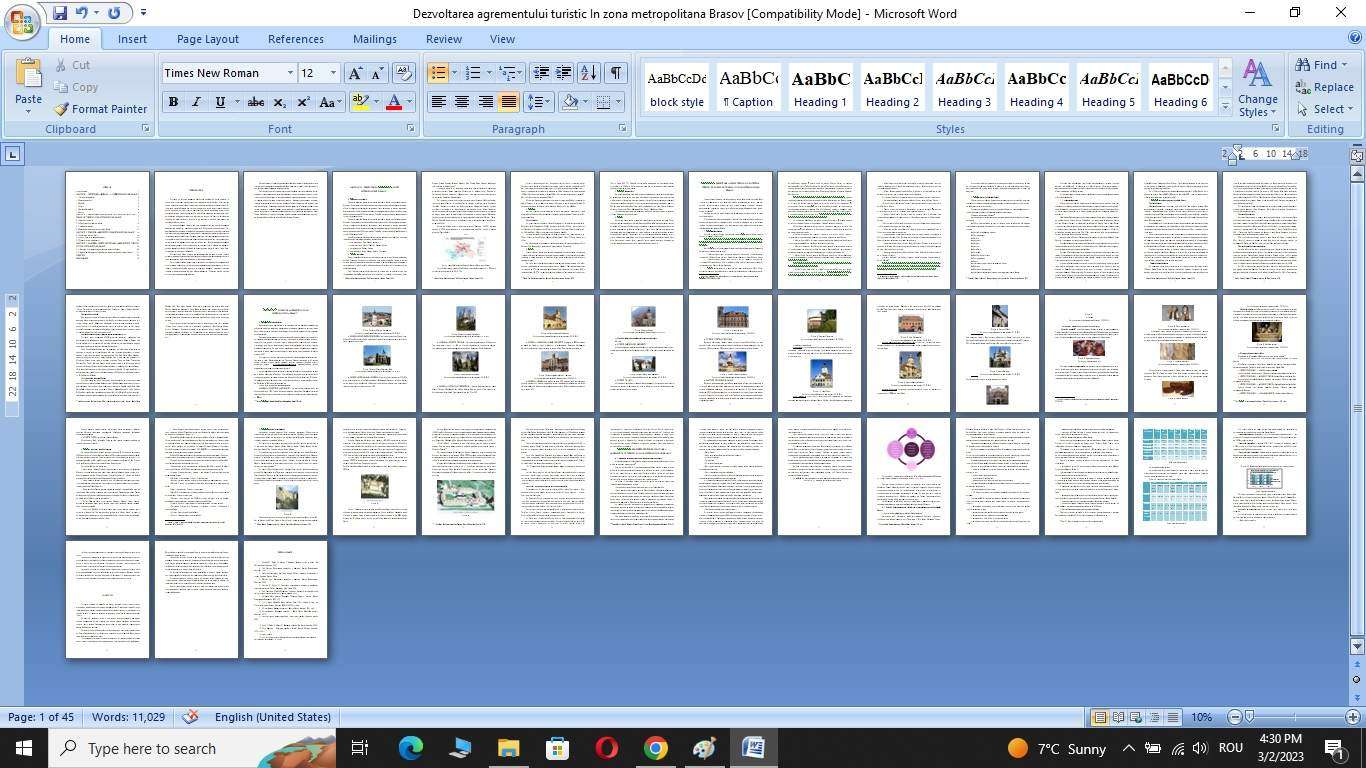
Task: Click the Clear Formatting icon
Action: click(404, 73)
